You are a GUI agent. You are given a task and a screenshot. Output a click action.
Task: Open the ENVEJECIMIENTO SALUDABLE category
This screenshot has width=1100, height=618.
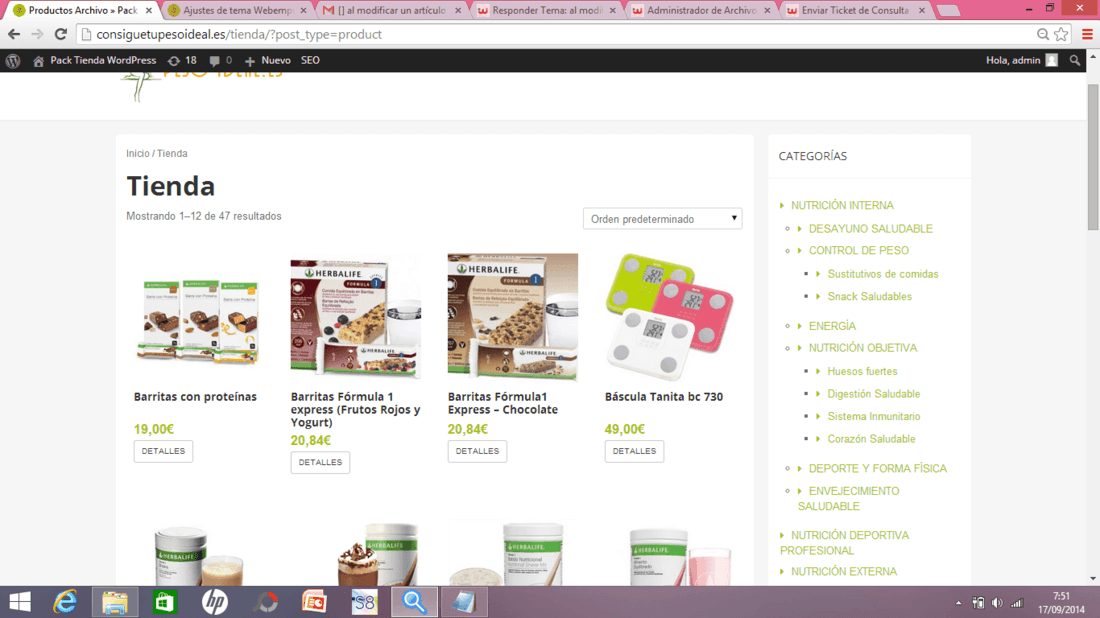849,499
